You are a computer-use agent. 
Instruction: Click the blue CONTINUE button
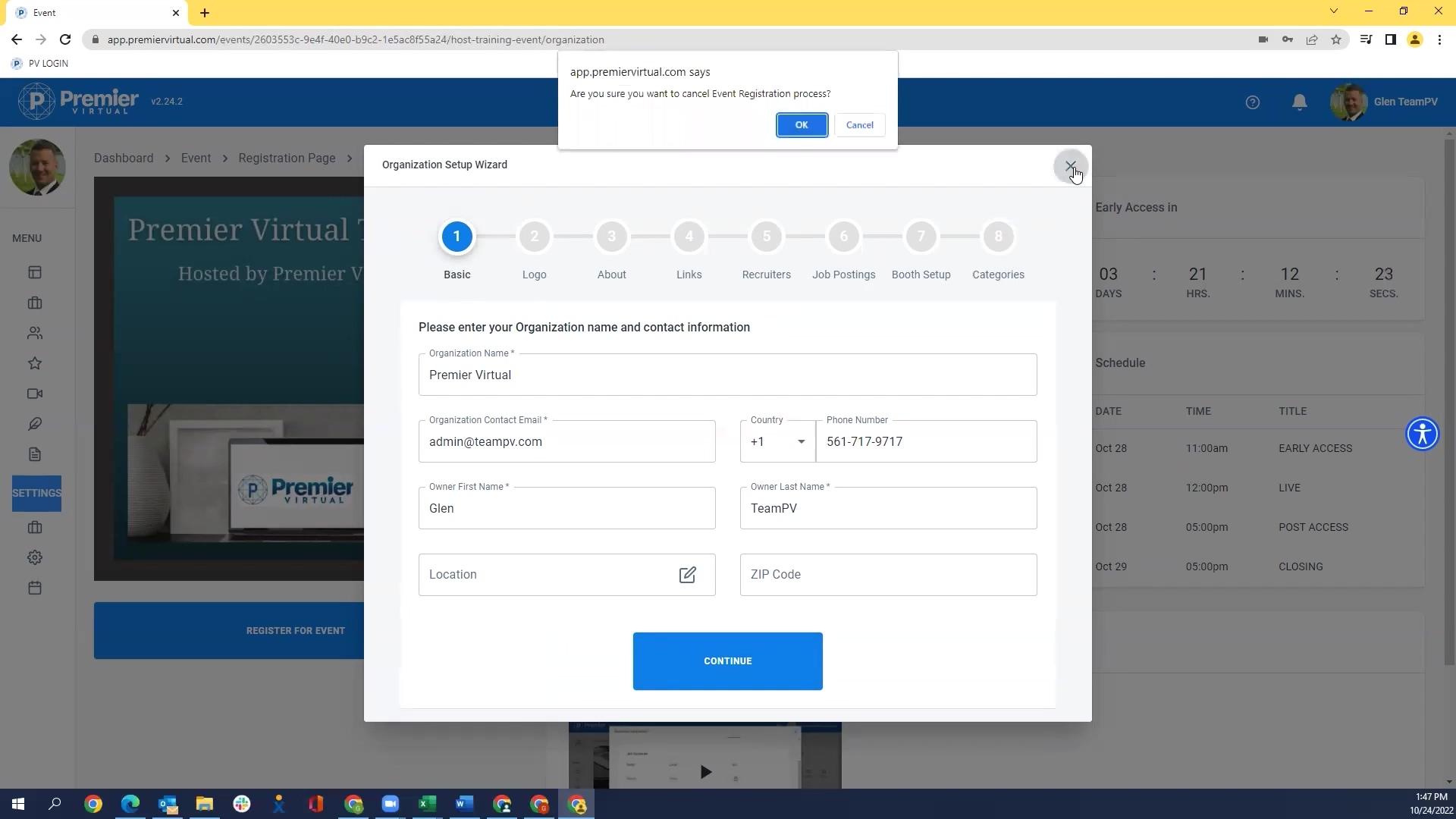pyautogui.click(x=727, y=661)
